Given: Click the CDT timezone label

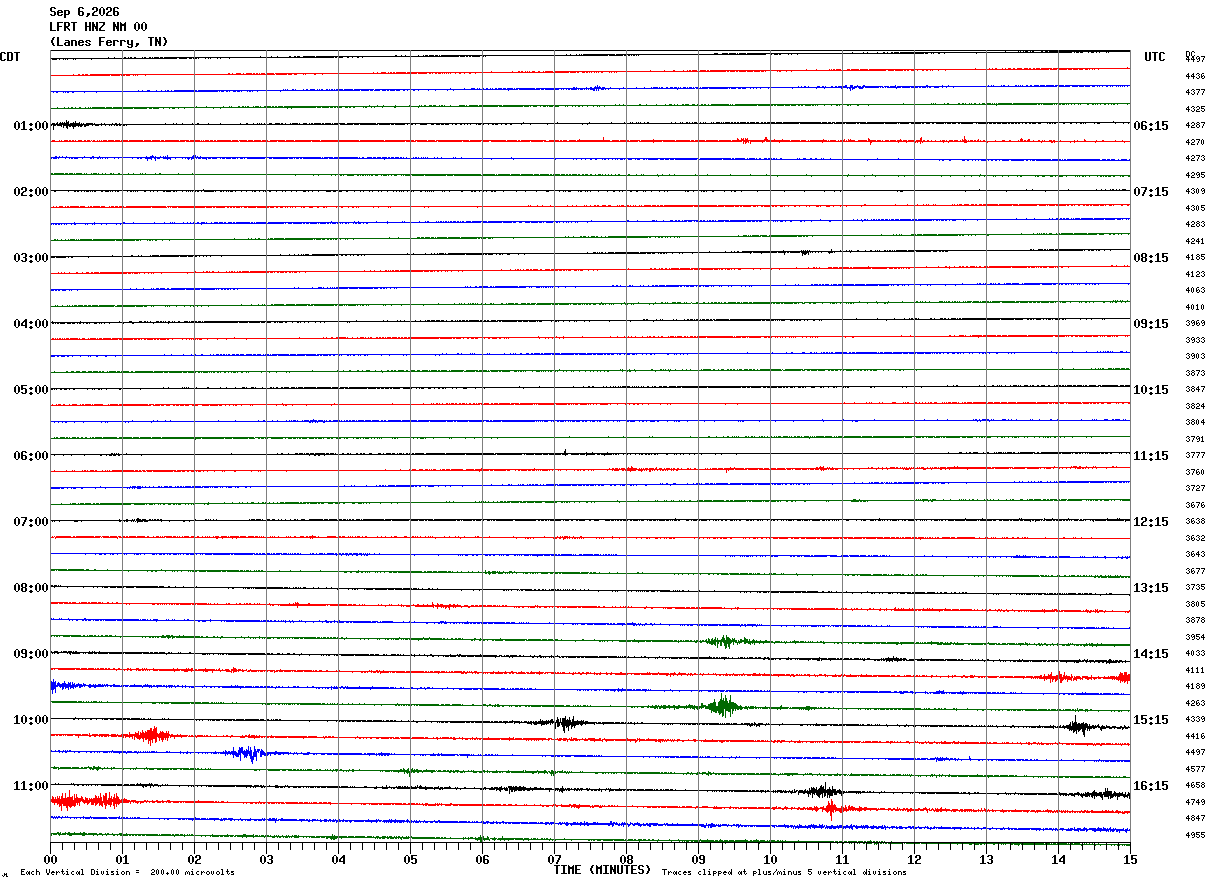Looking at the screenshot, I should point(10,57).
